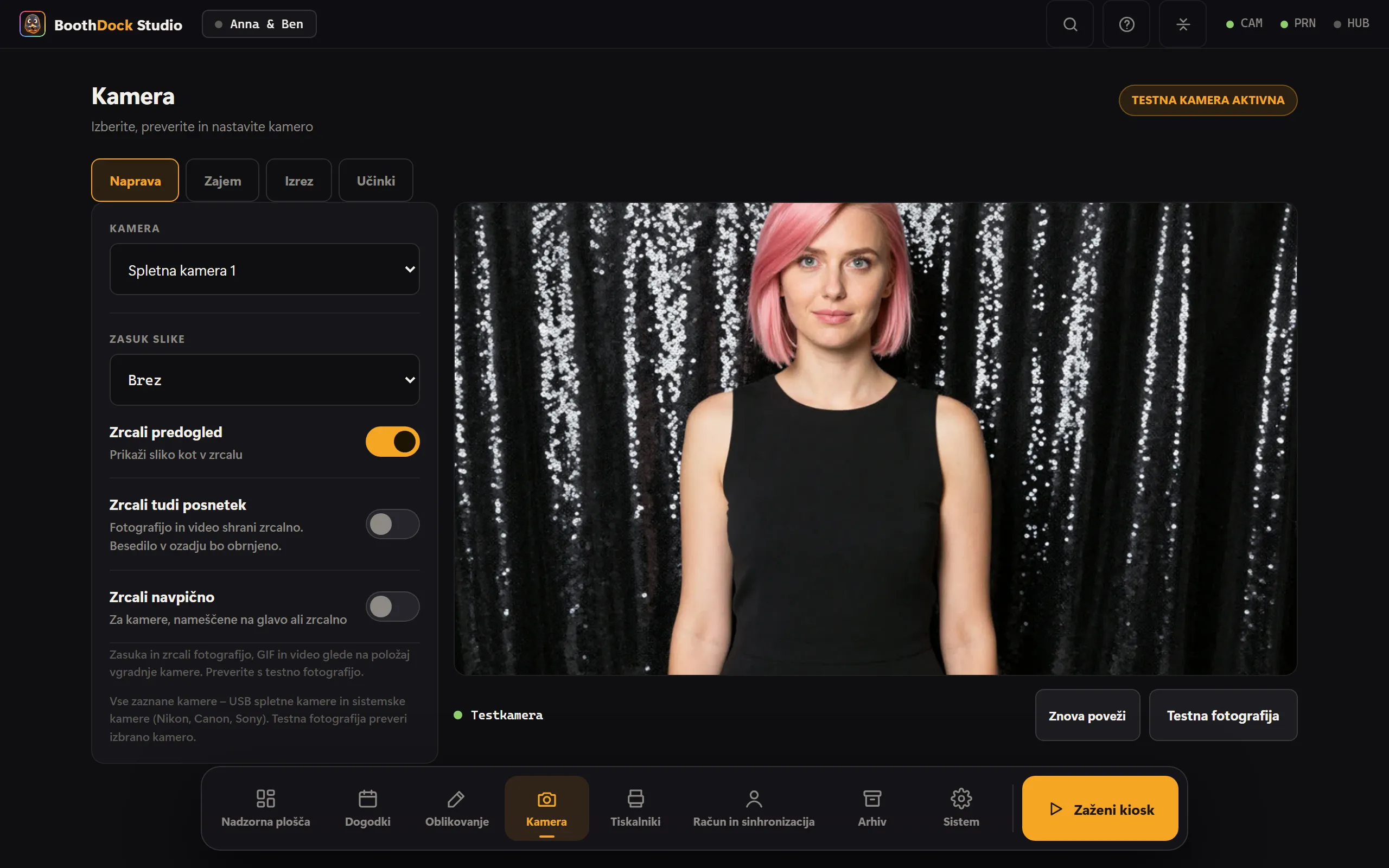Open Sistem gear settings
This screenshot has width=1389, height=868.
[x=961, y=808]
